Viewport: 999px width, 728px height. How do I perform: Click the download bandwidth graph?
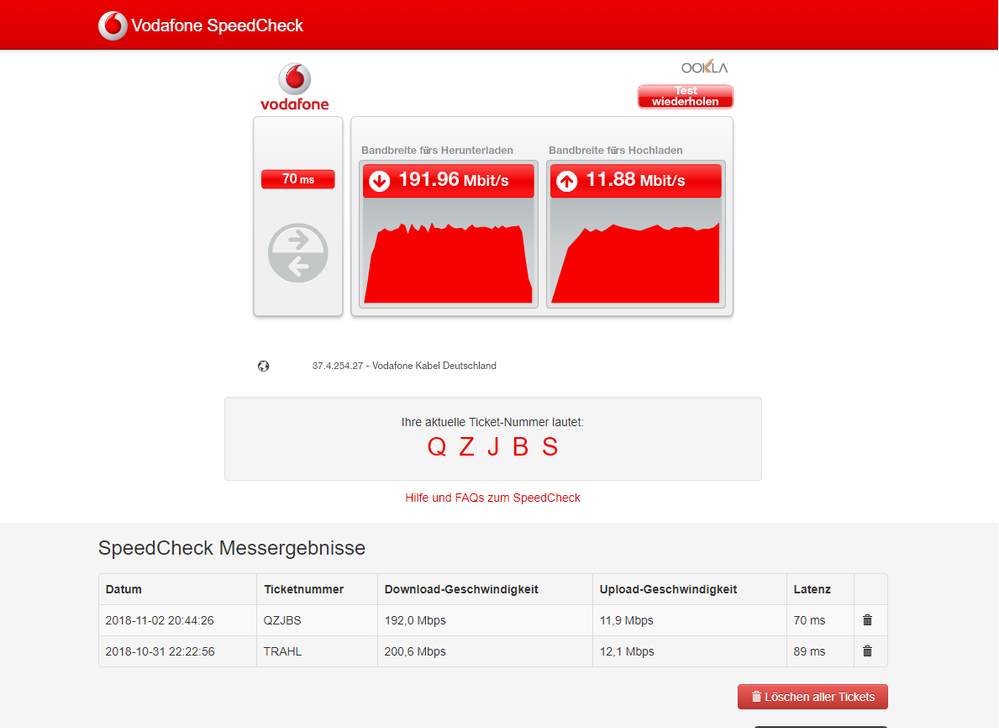(449, 252)
